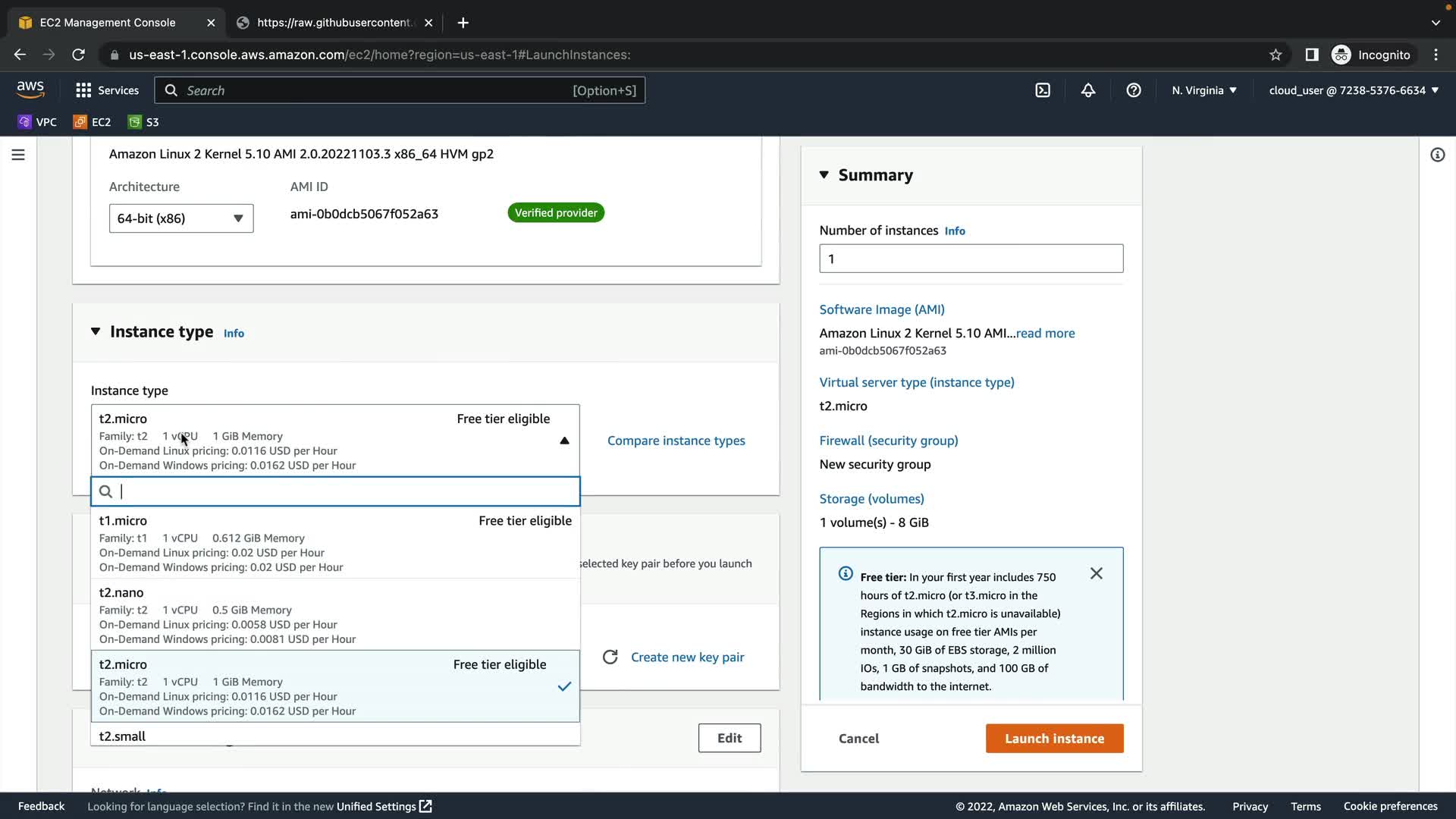This screenshot has height=819, width=1456.
Task: Open the help question mark icon
Action: 1134,90
